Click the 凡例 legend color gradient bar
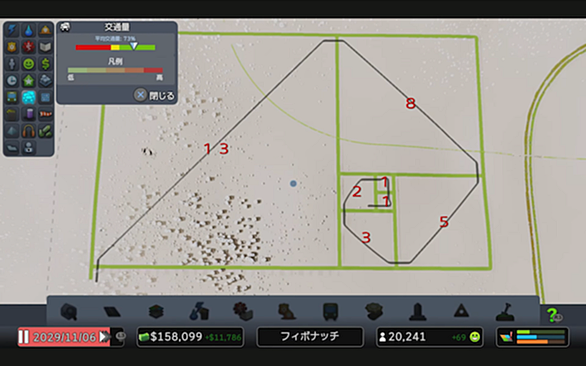 point(115,70)
